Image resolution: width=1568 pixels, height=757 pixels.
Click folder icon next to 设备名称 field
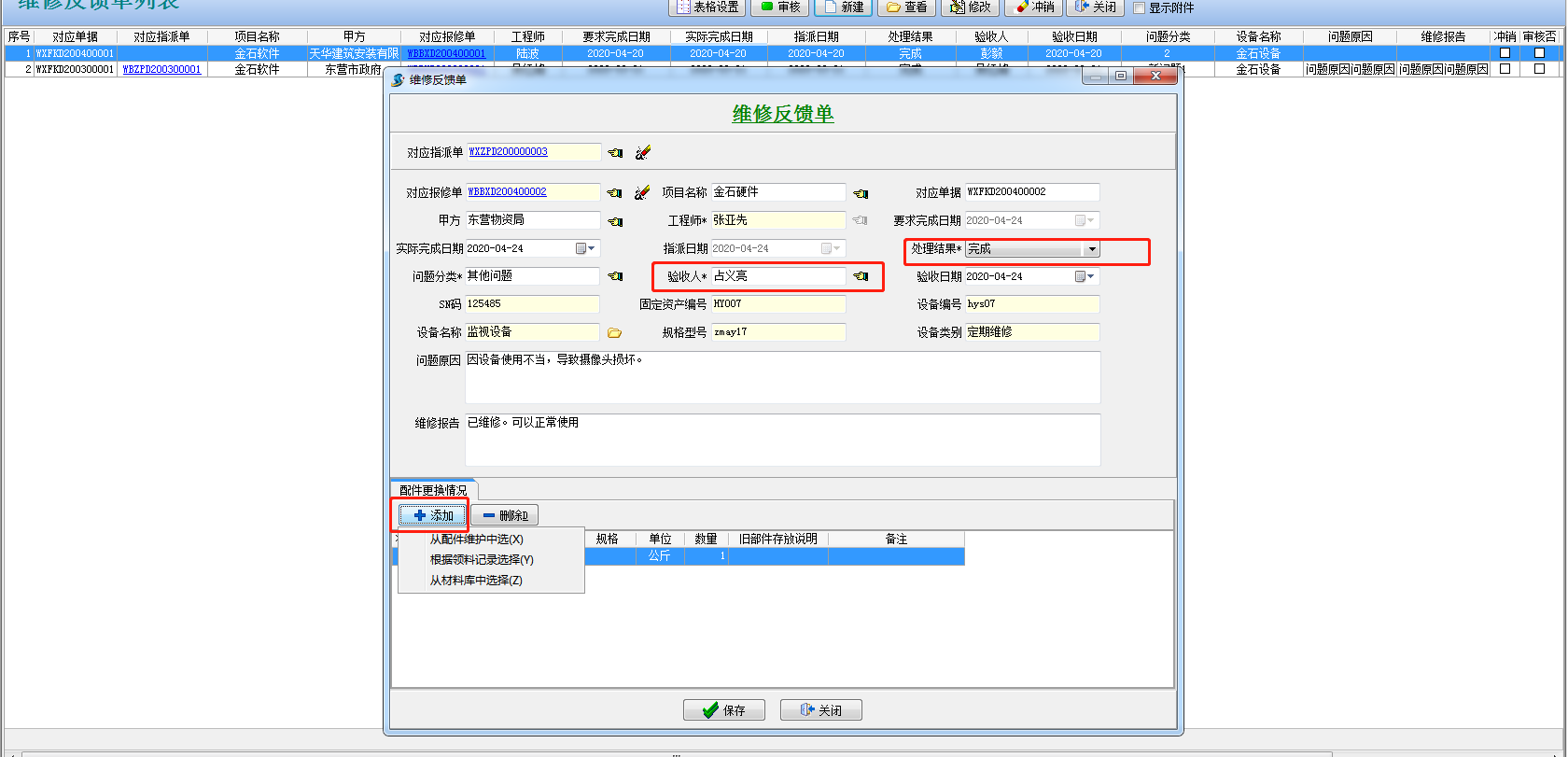[x=614, y=332]
